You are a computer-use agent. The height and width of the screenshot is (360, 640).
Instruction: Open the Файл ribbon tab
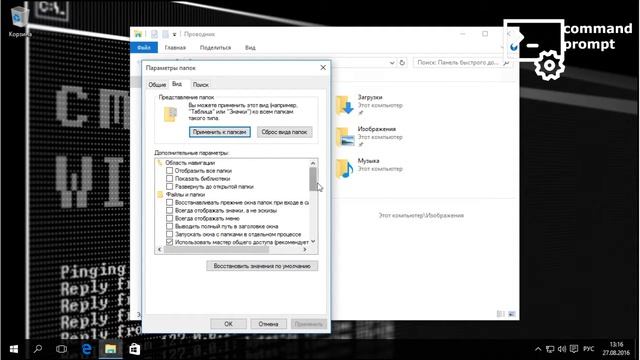[x=144, y=48]
